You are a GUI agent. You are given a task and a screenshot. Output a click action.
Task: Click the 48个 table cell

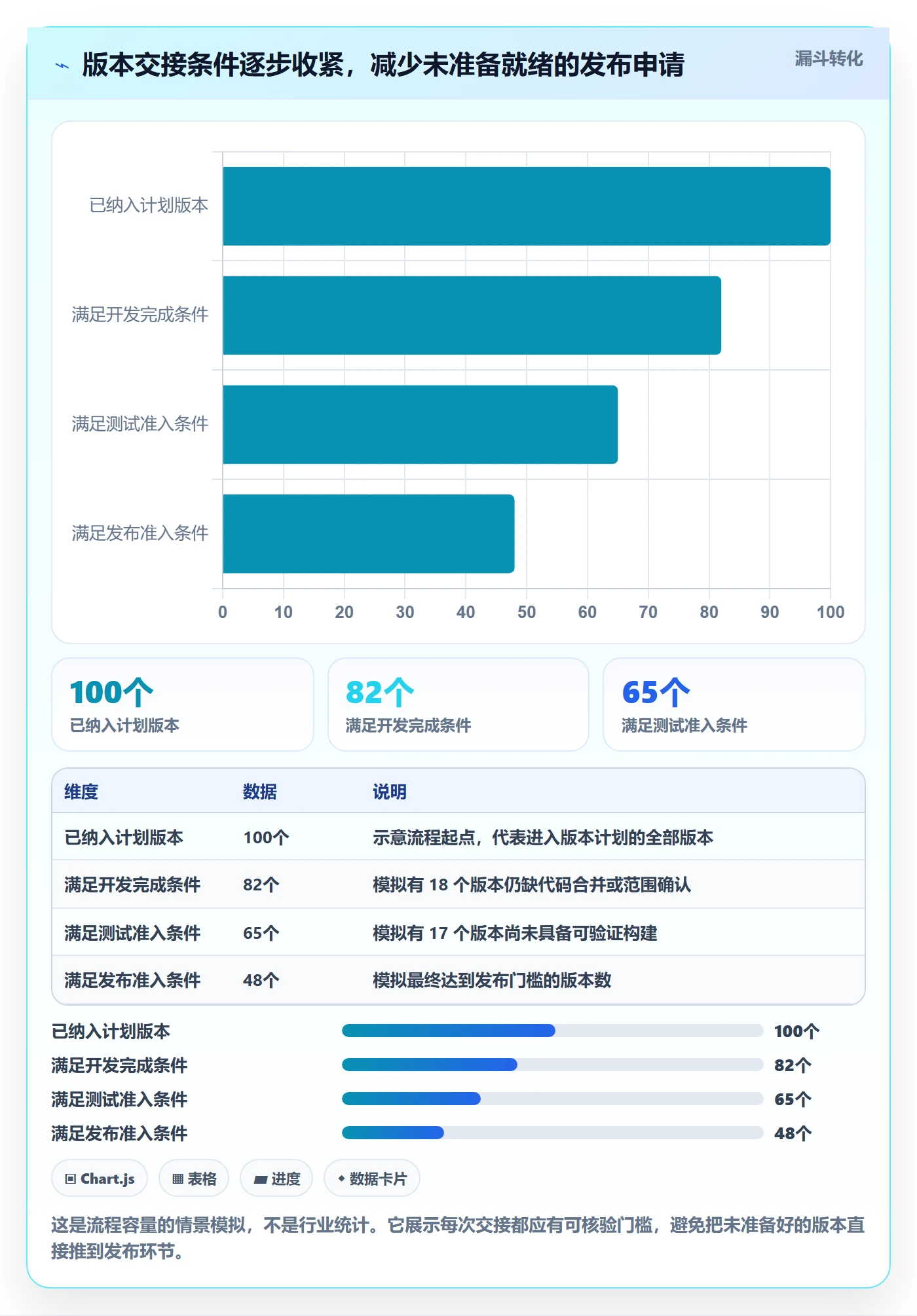click(261, 980)
